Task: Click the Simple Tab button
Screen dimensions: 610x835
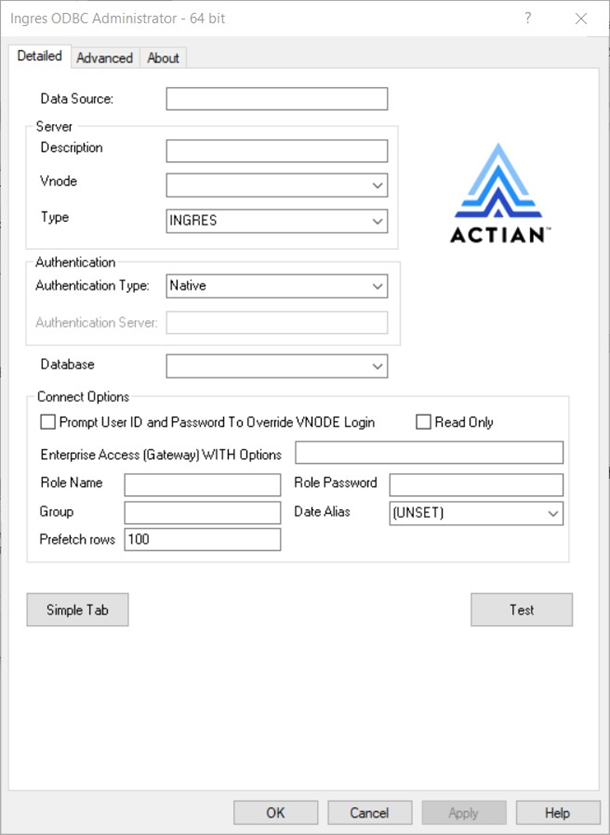Action: (78, 610)
